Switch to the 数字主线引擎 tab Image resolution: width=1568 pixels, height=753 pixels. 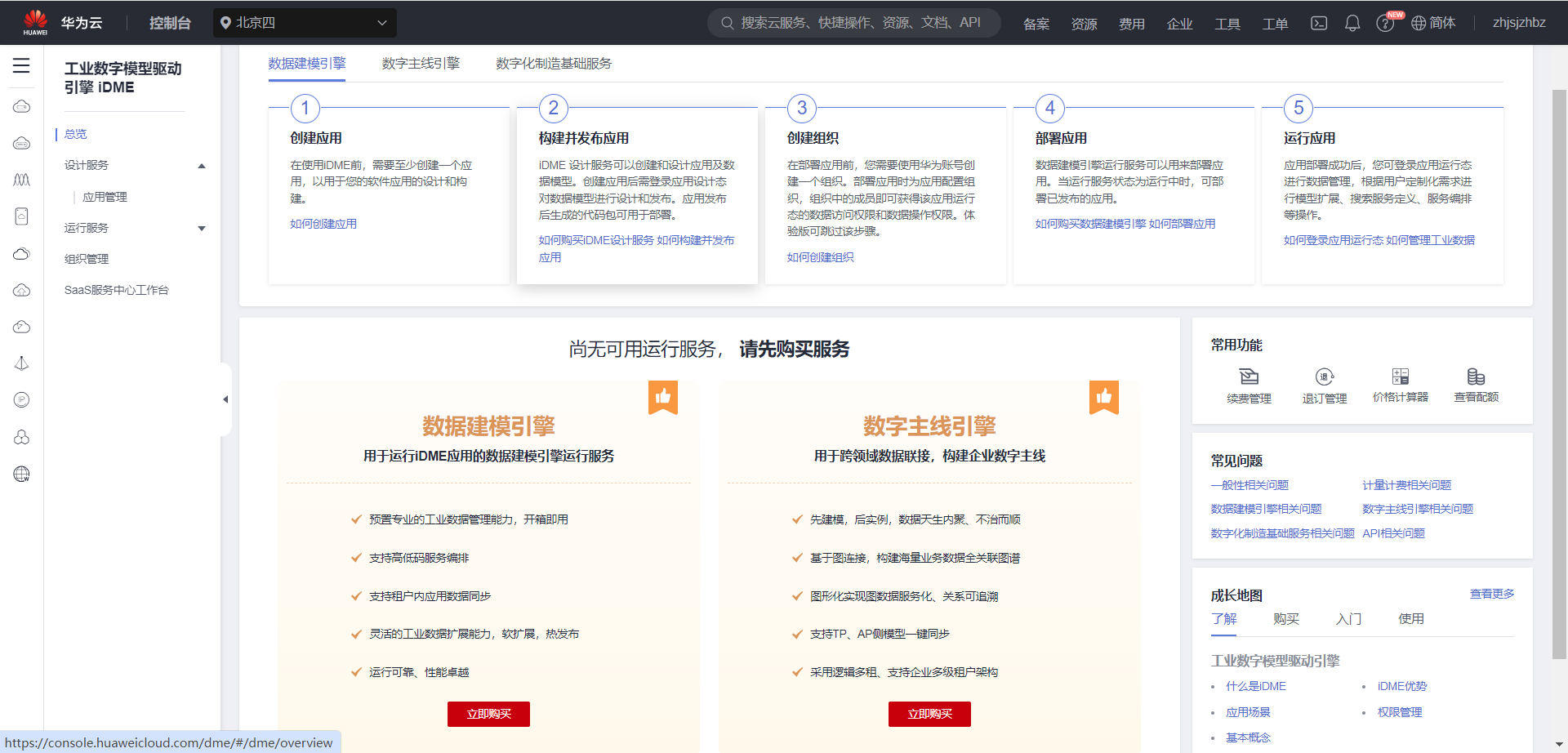click(421, 64)
